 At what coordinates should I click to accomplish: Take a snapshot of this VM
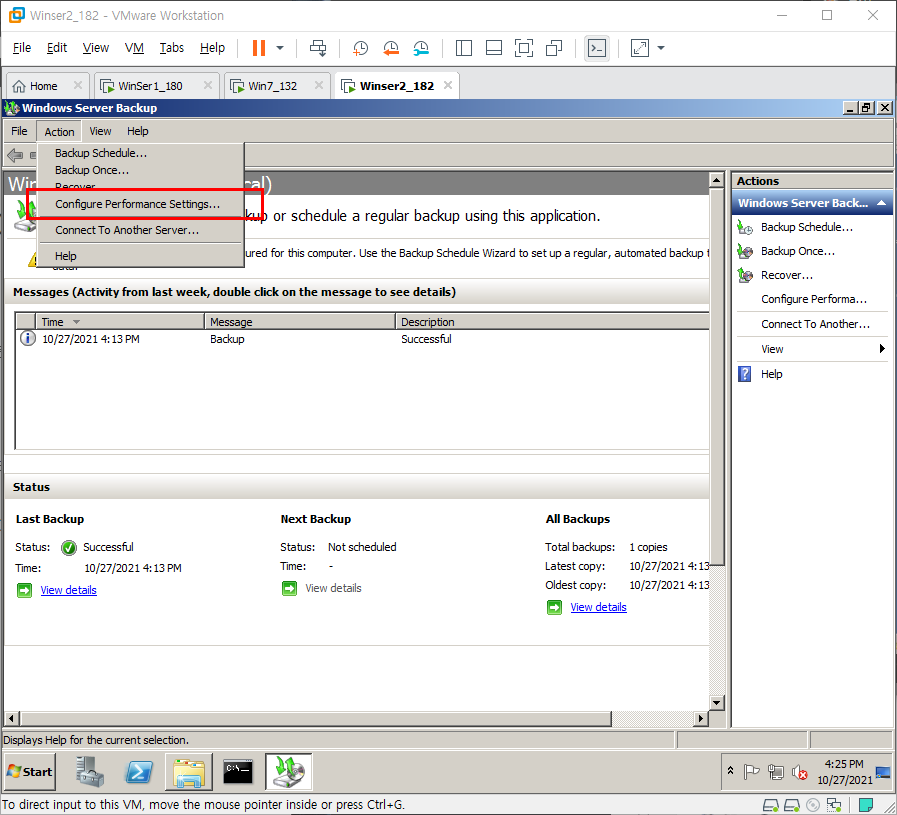(360, 48)
